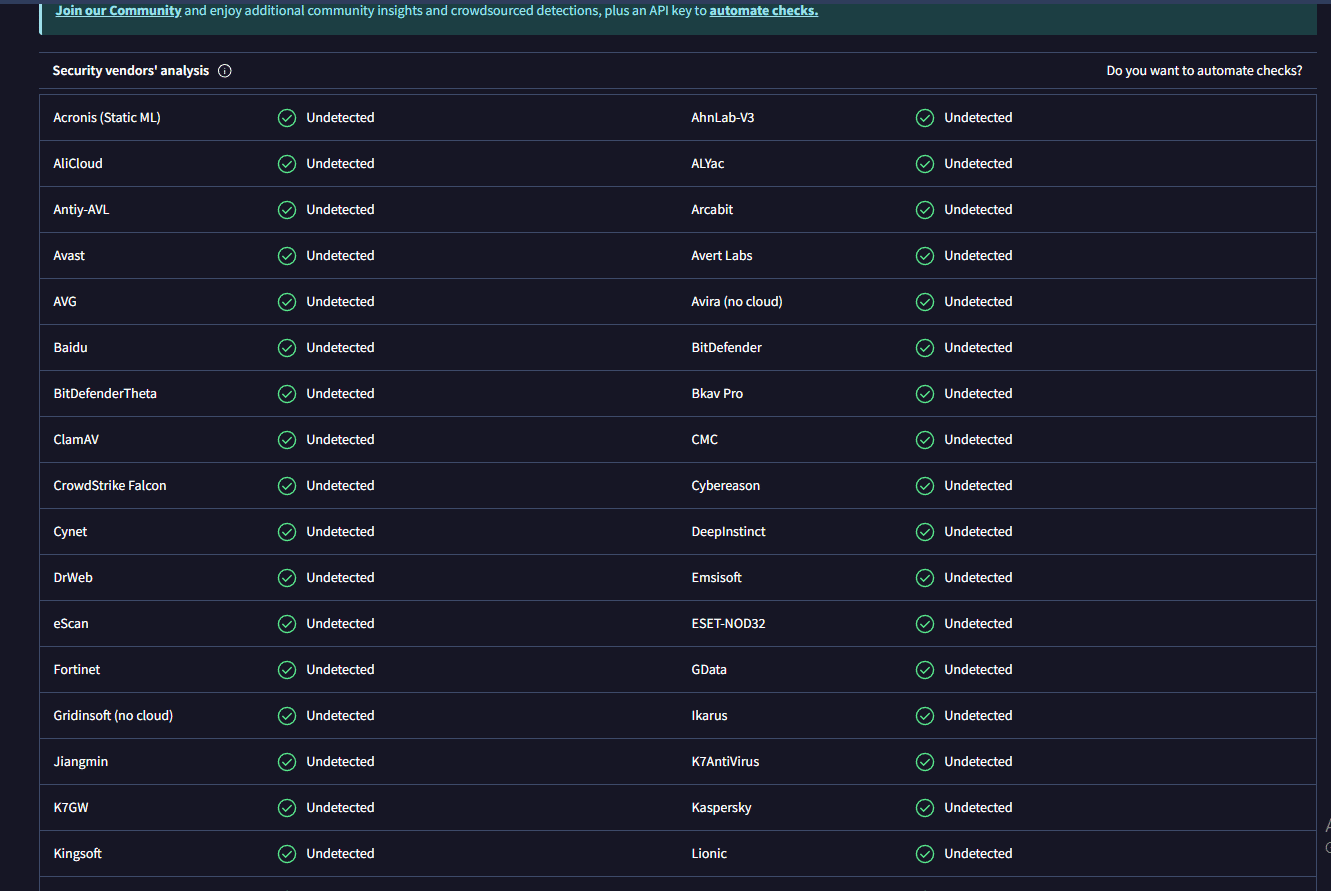Viewport: 1331px width, 891px height.
Task: Click the green check icon for CrowdStrike Falcon
Action: click(x=287, y=486)
